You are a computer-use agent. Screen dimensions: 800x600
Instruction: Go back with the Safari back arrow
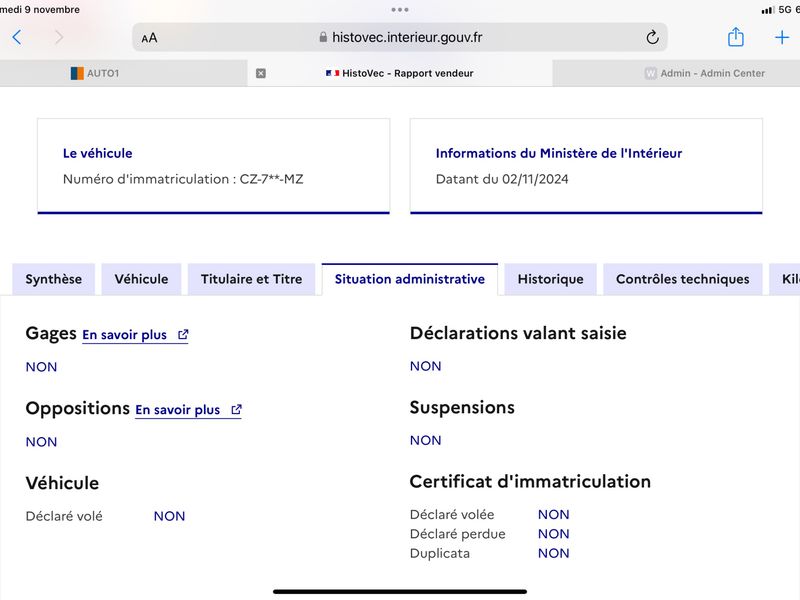[x=17, y=37]
